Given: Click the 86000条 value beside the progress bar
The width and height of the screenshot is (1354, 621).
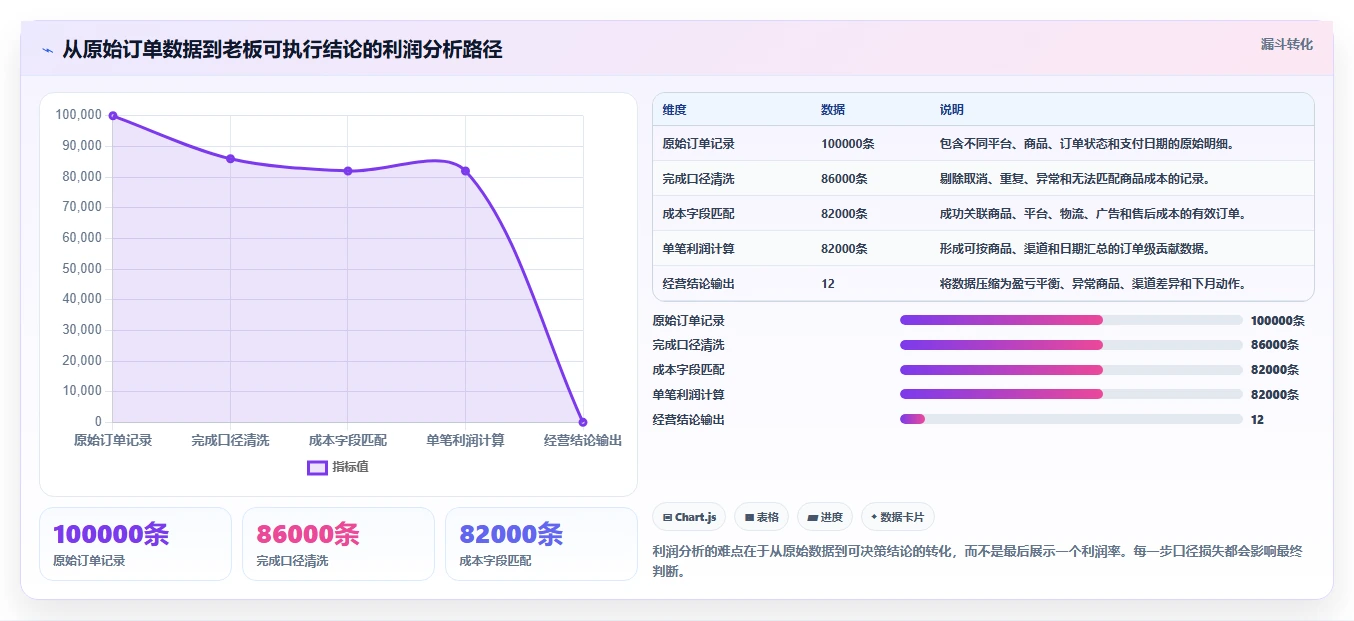Looking at the screenshot, I should click(1275, 345).
